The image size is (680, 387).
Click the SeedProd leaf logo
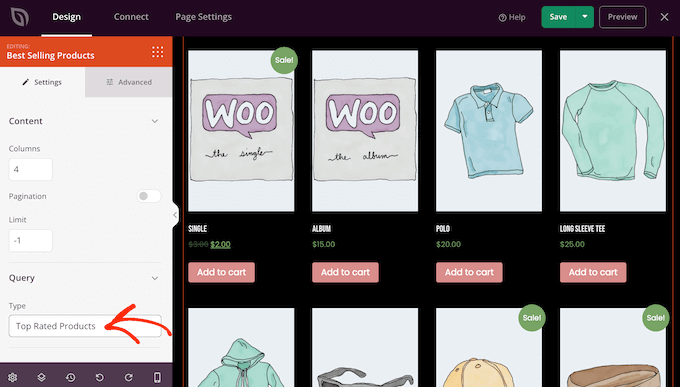pos(20,17)
